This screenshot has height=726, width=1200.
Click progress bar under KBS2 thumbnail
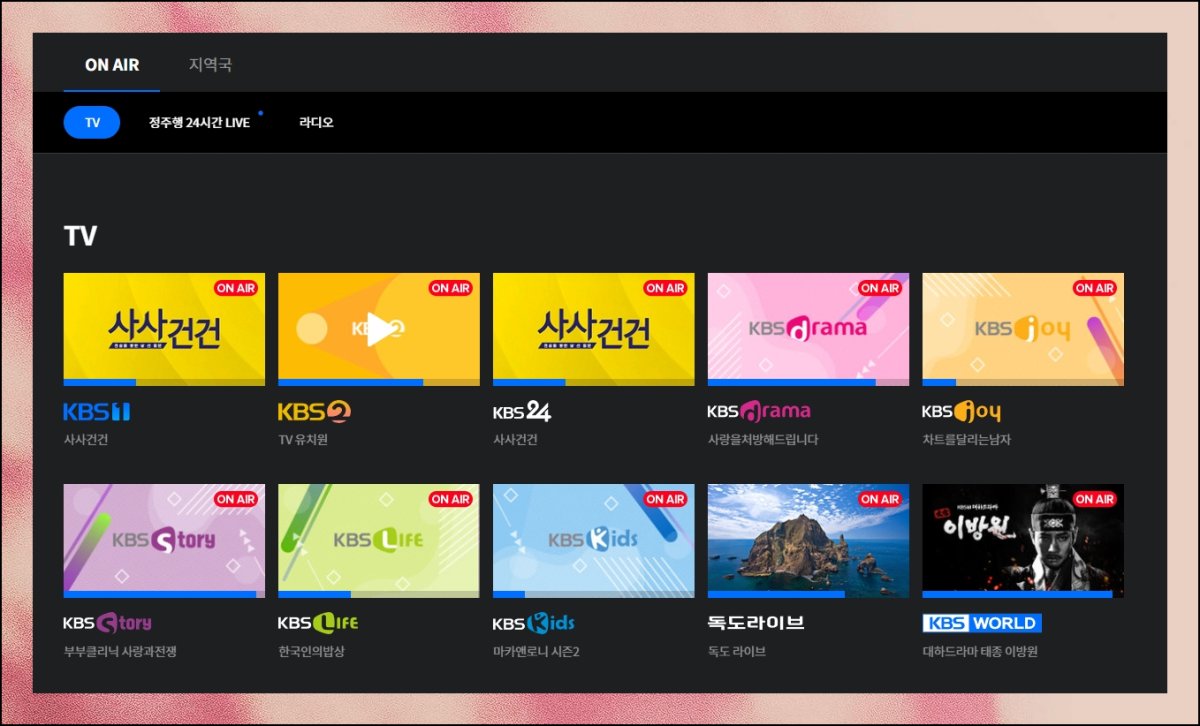coord(379,382)
